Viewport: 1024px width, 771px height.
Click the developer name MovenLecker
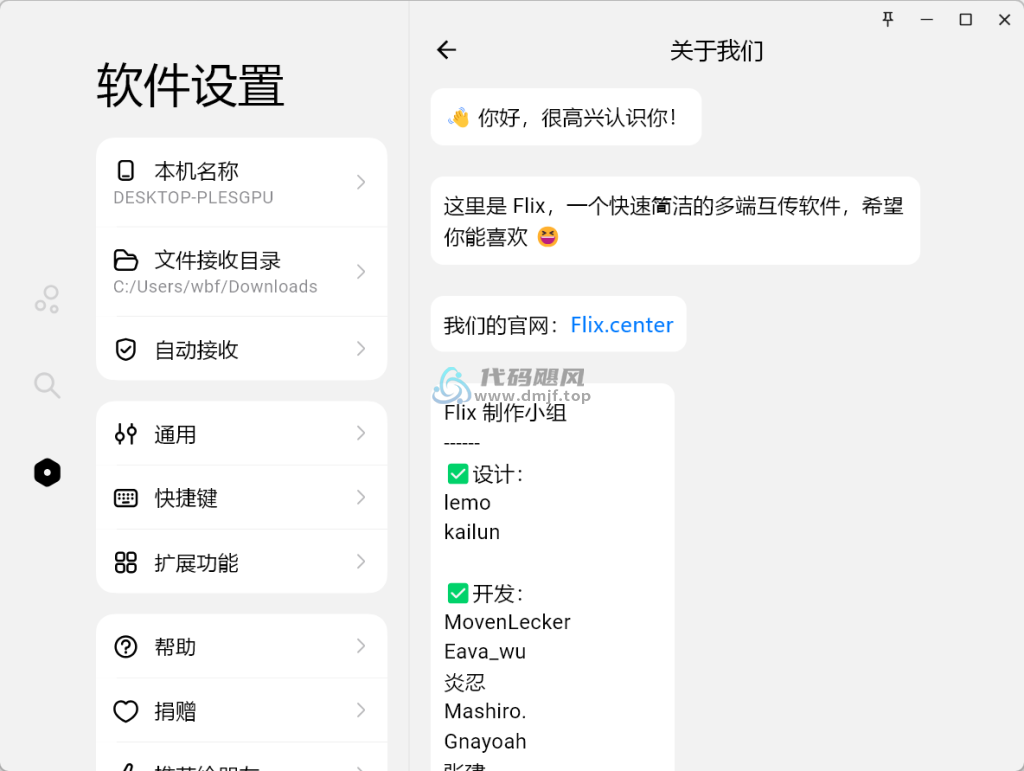pyautogui.click(x=507, y=622)
